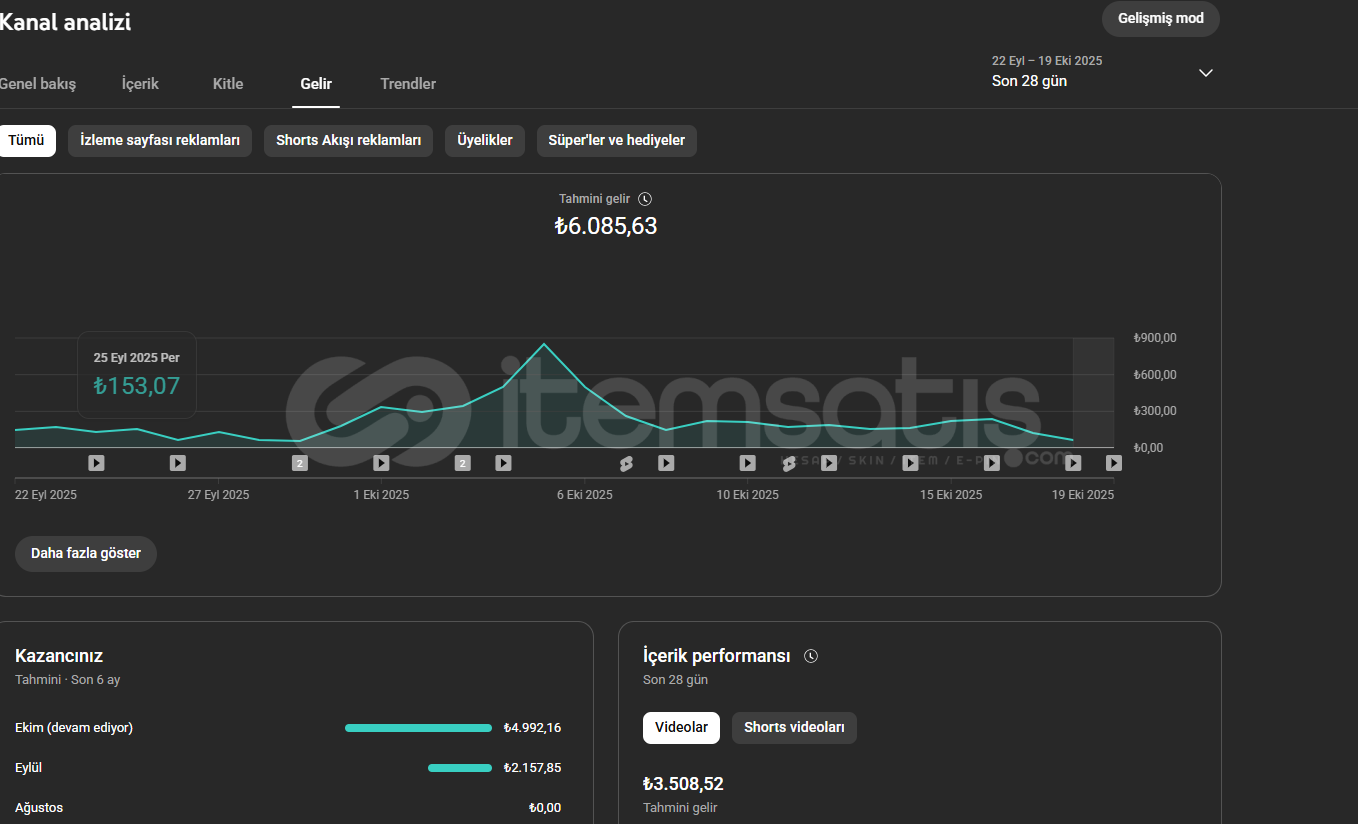Switch to the Kitle tab
Viewport: 1358px width, 824px height.
[228, 84]
